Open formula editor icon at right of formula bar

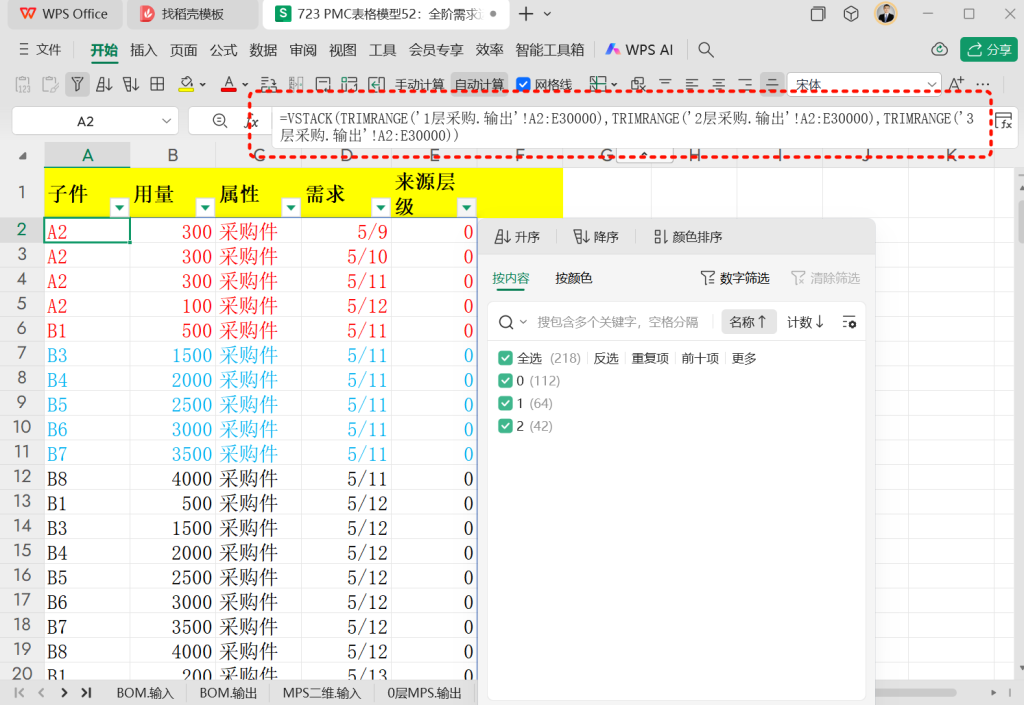pyautogui.click(x=1004, y=121)
